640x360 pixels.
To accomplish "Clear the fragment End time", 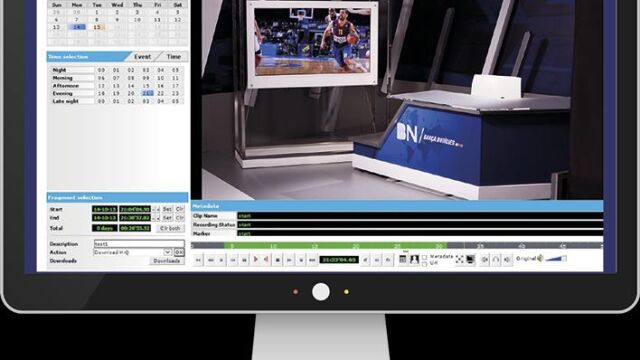I will click(x=180, y=218).
